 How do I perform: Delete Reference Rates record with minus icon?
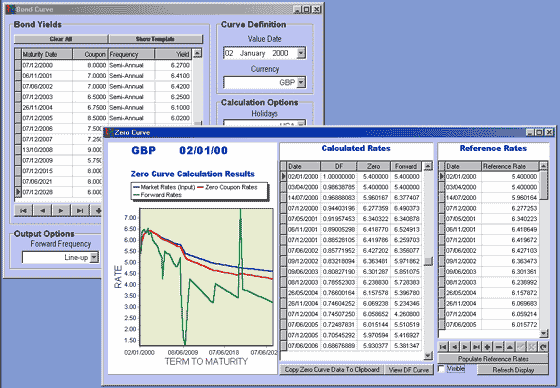click(499, 347)
